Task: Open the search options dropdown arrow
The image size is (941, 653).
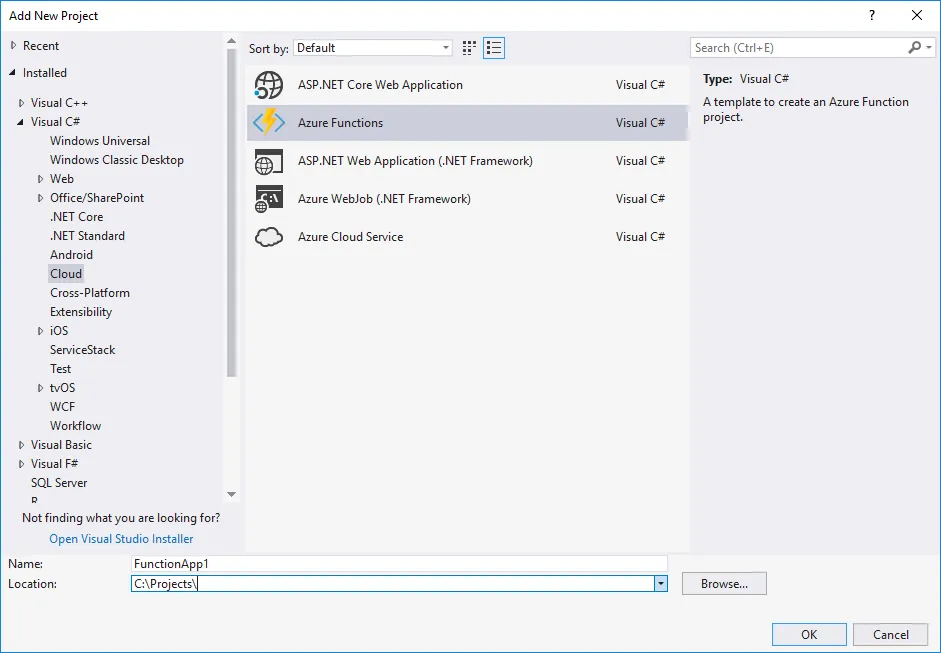Action: pos(929,47)
